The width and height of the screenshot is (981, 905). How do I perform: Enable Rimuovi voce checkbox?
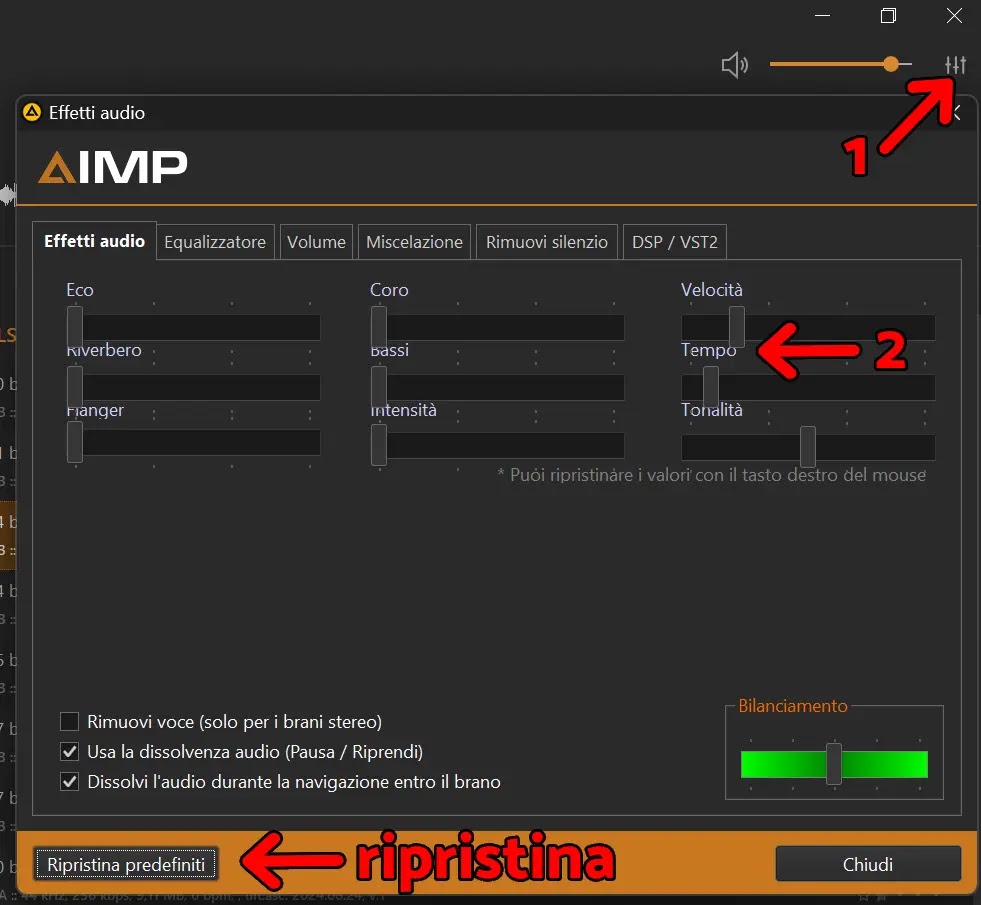coord(69,722)
